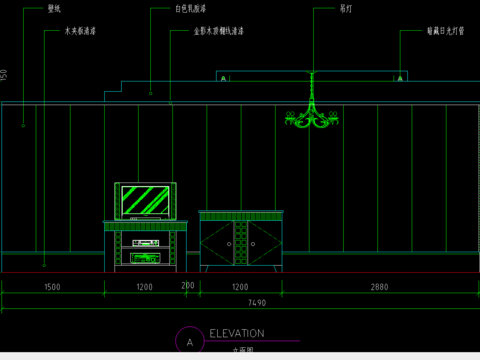The width and height of the screenshot is (480, 360).
Task: Select the 暗藏日光灯管 annotation label
Action: (x=446, y=31)
